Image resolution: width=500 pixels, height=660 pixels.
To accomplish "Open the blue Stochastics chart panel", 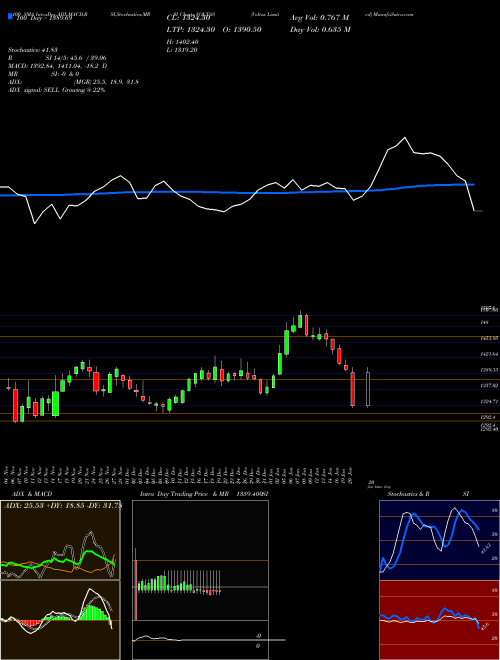I will coord(439,540).
